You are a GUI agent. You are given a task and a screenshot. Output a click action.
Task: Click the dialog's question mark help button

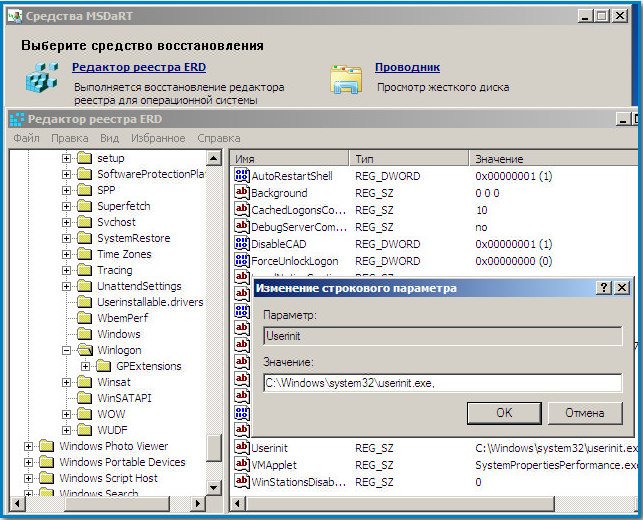coord(604,288)
